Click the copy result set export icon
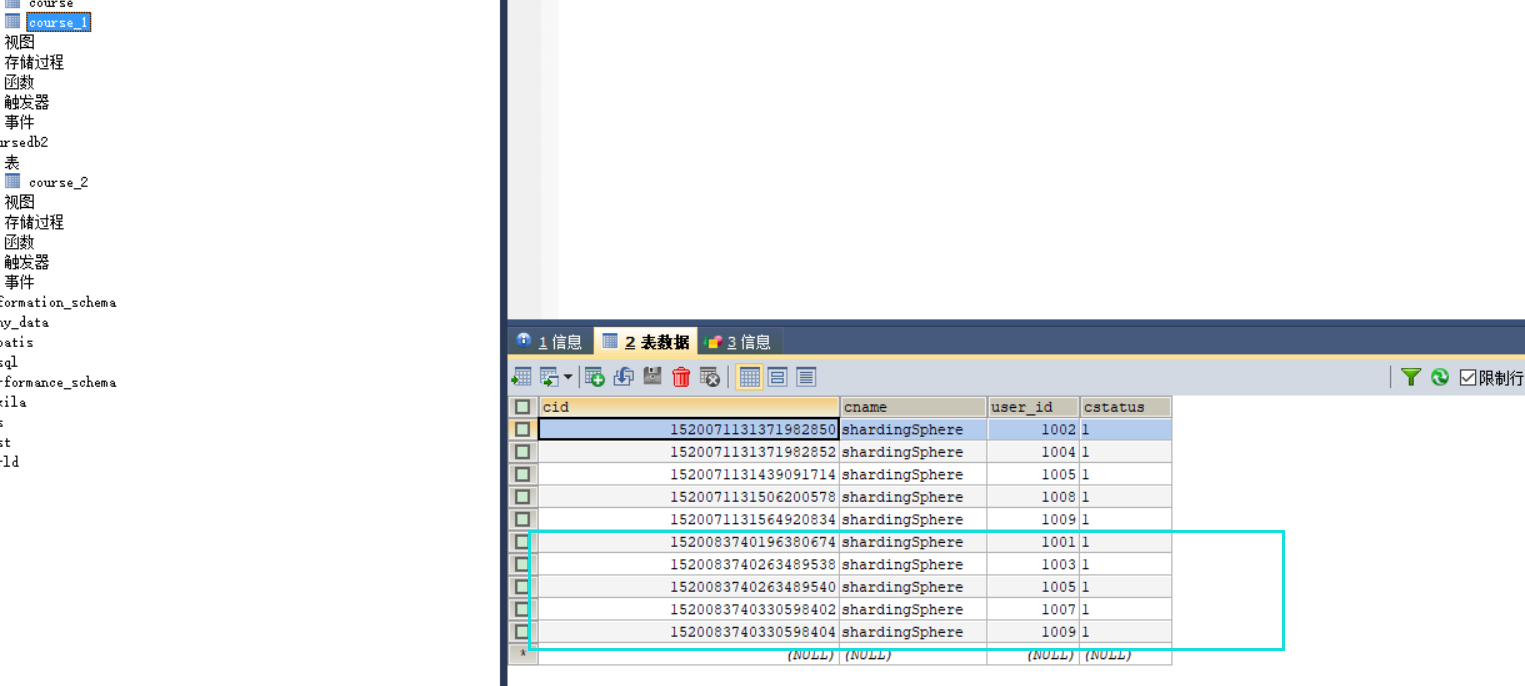The image size is (1525, 686). (549, 377)
